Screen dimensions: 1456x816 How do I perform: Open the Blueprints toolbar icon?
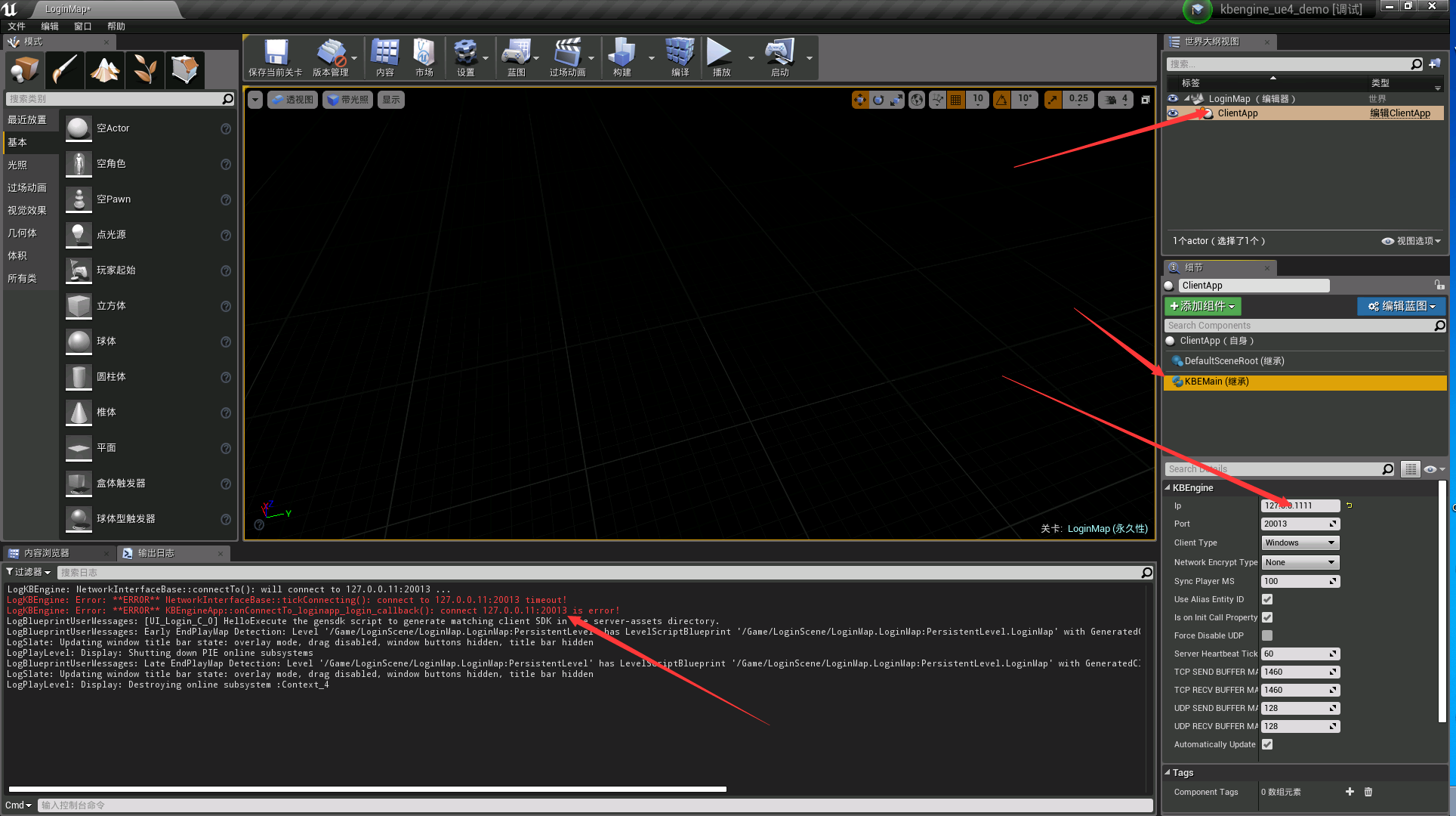[516, 57]
